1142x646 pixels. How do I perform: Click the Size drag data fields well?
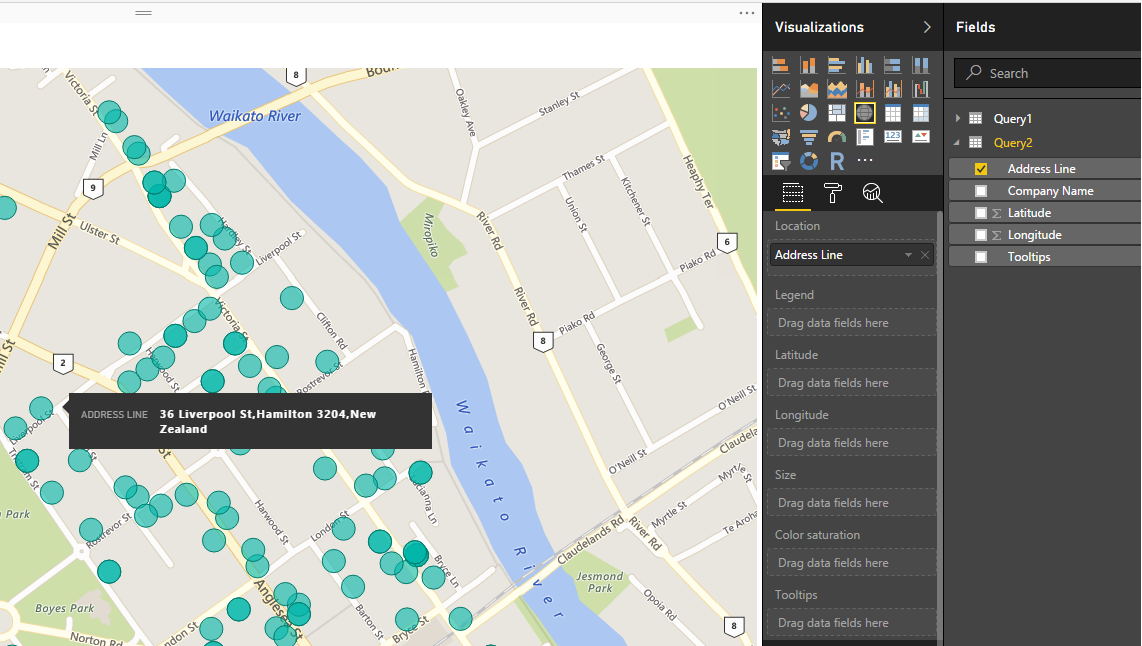pos(851,503)
